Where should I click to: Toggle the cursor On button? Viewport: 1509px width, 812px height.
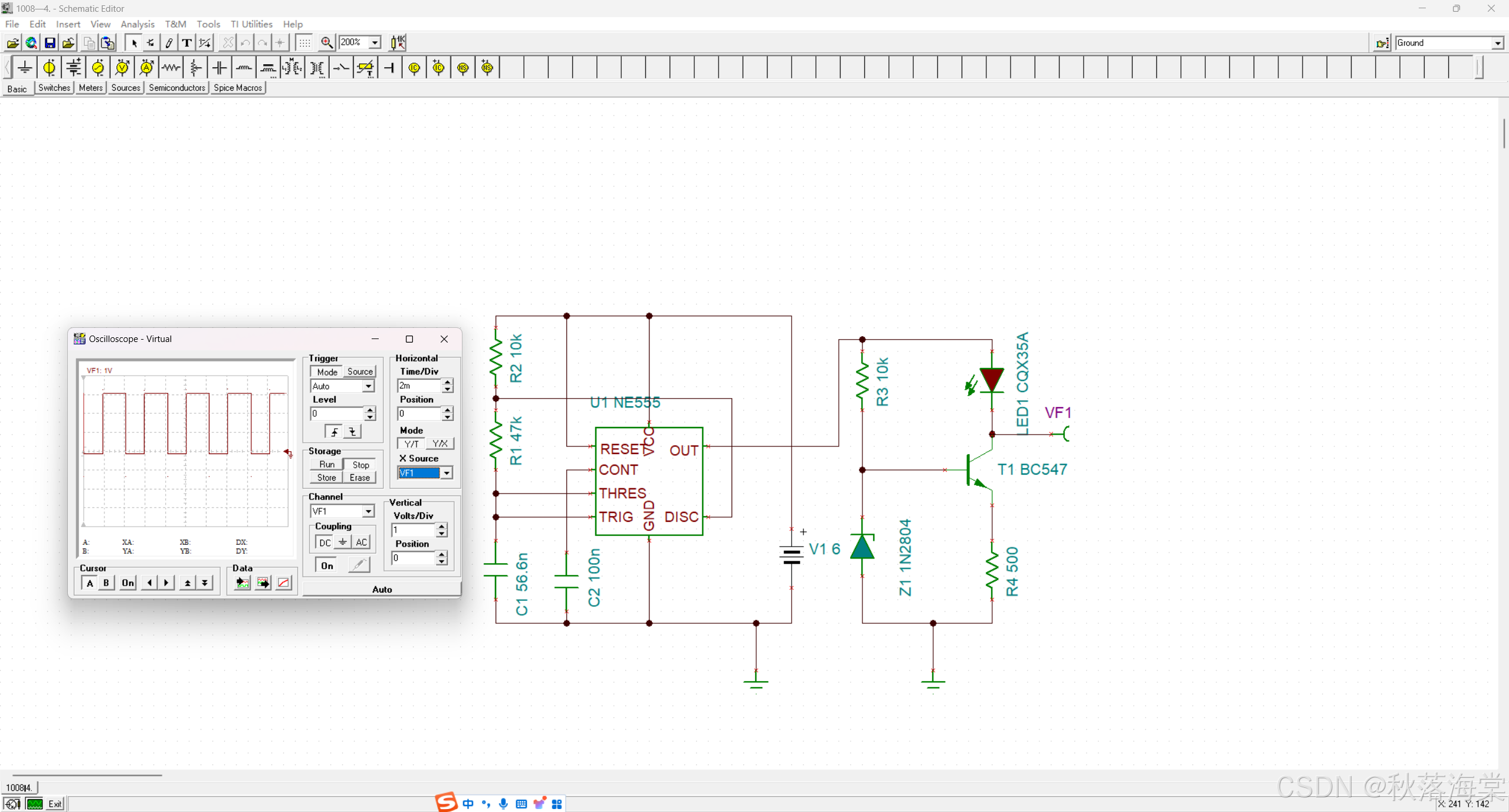(127, 583)
